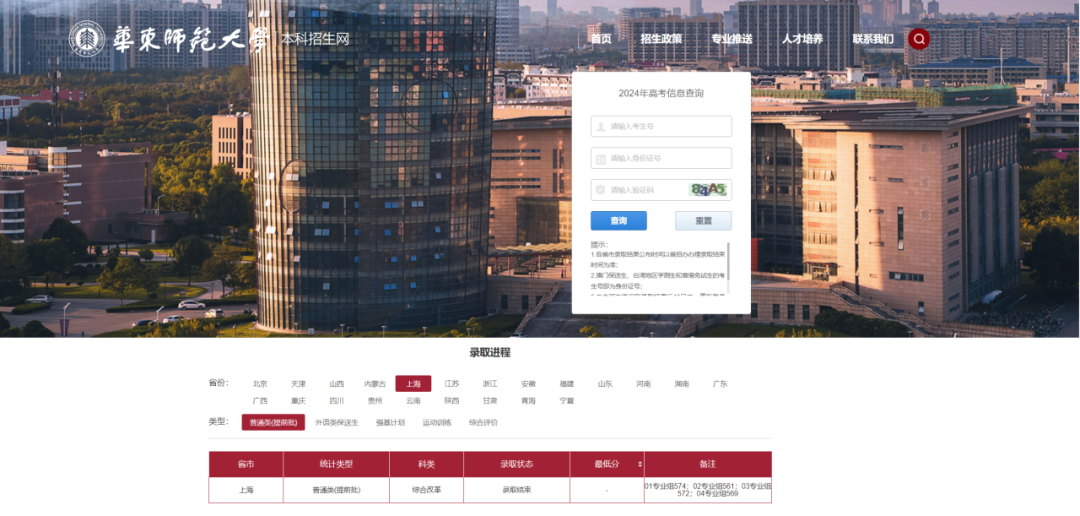Click the 备注 column header
Screen dimensions: 1080x516
(707, 464)
